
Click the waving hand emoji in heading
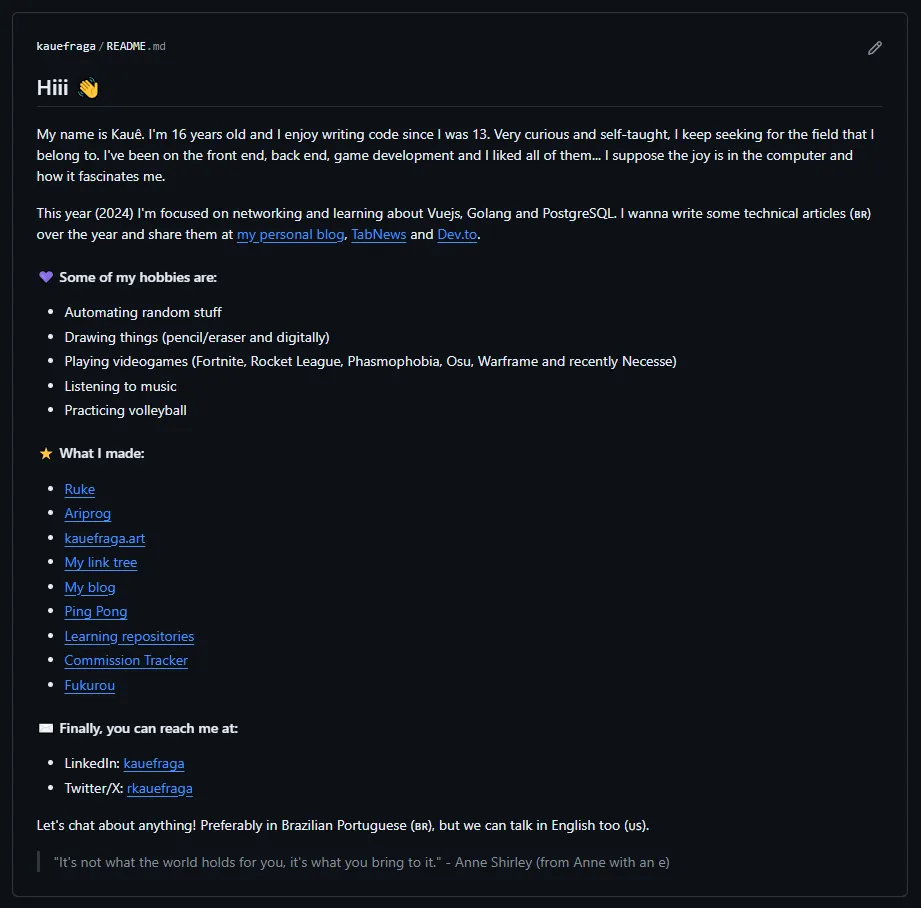pyautogui.click(x=88, y=88)
